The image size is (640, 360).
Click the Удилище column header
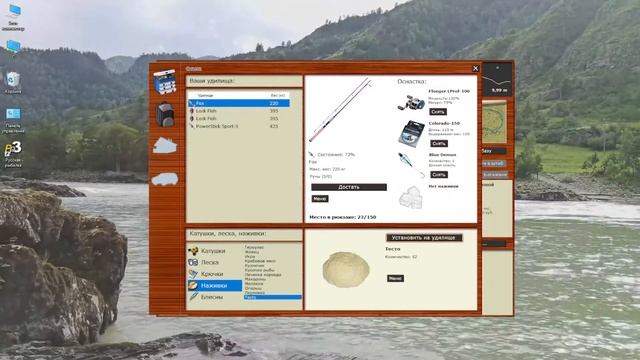[x=205, y=95]
